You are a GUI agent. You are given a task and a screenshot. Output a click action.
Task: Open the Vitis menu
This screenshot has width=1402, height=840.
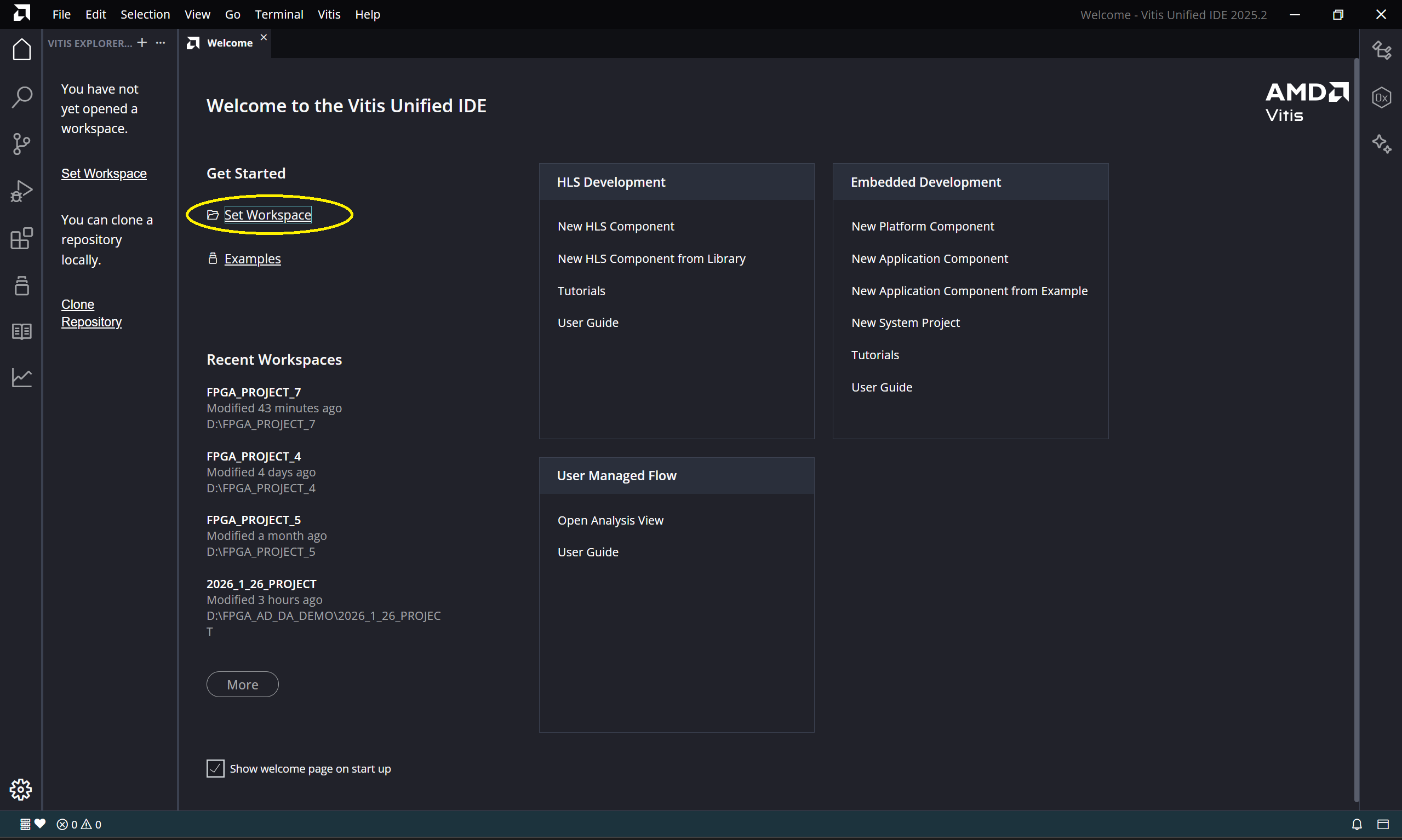click(x=329, y=14)
